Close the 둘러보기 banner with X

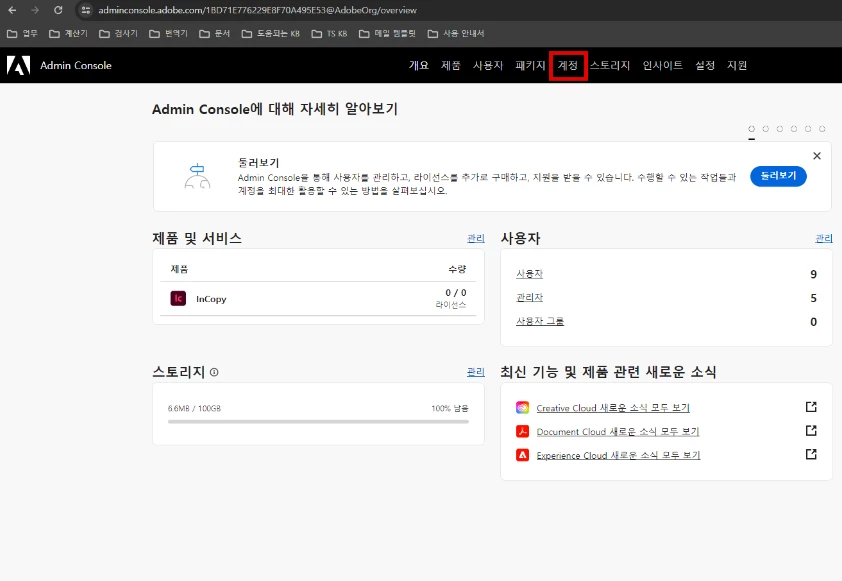817,156
